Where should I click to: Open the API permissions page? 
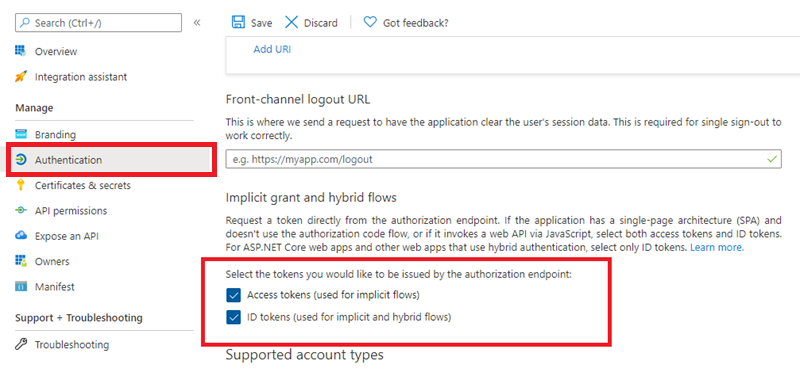click(x=71, y=210)
